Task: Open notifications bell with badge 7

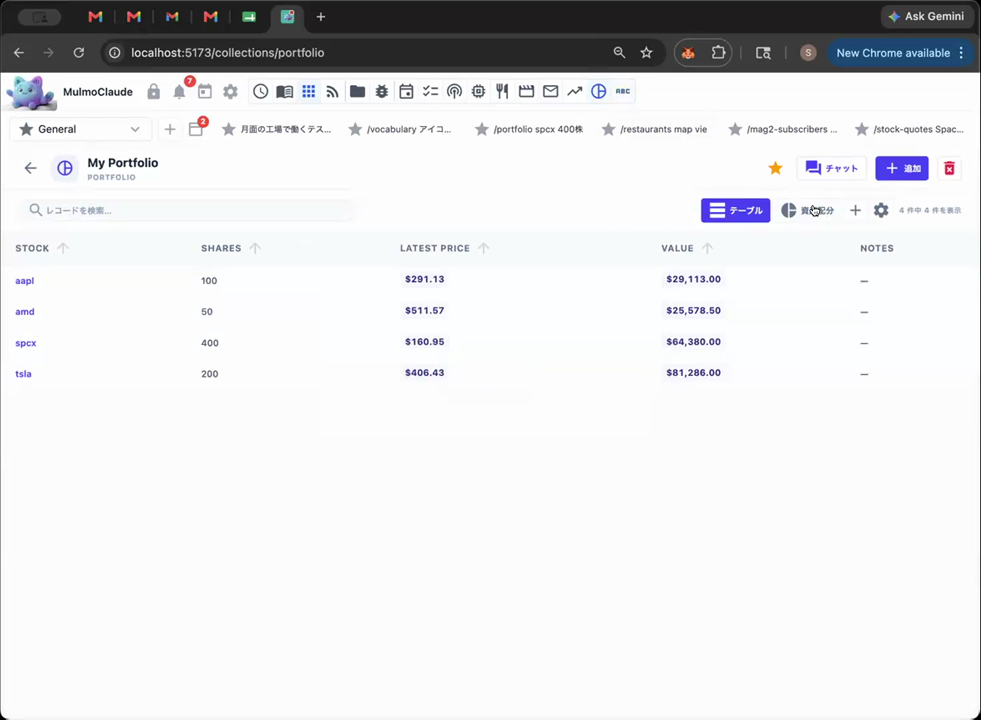Action: point(180,91)
